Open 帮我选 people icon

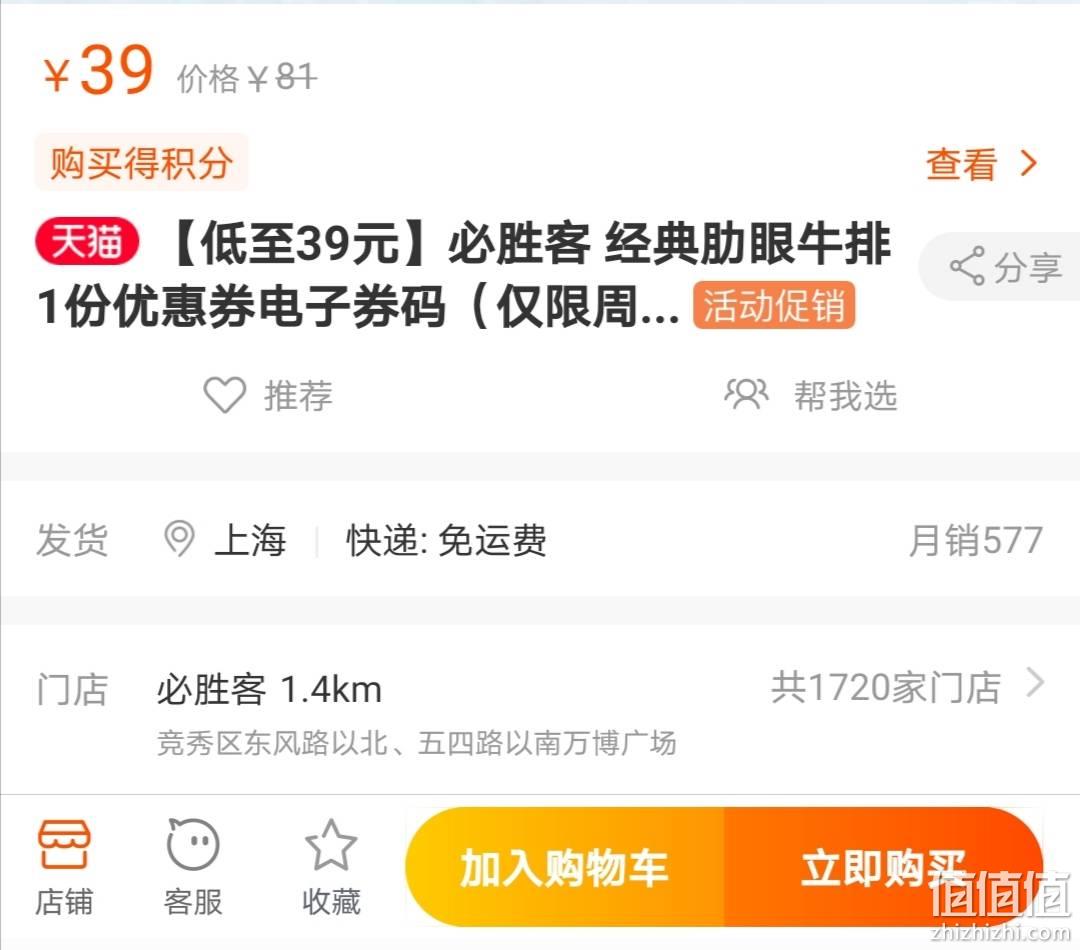point(746,395)
